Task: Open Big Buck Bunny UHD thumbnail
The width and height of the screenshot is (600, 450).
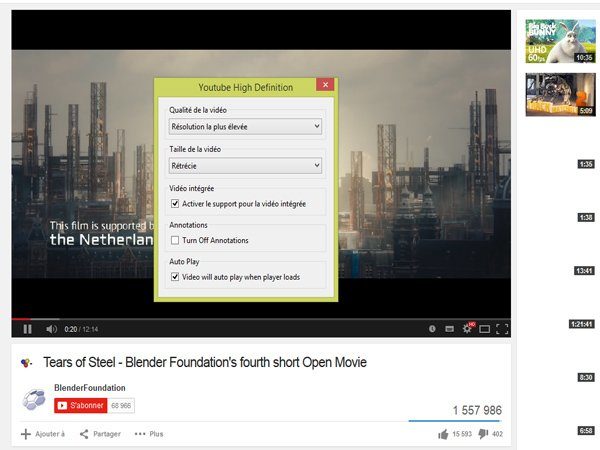Action: pyautogui.click(x=560, y=41)
